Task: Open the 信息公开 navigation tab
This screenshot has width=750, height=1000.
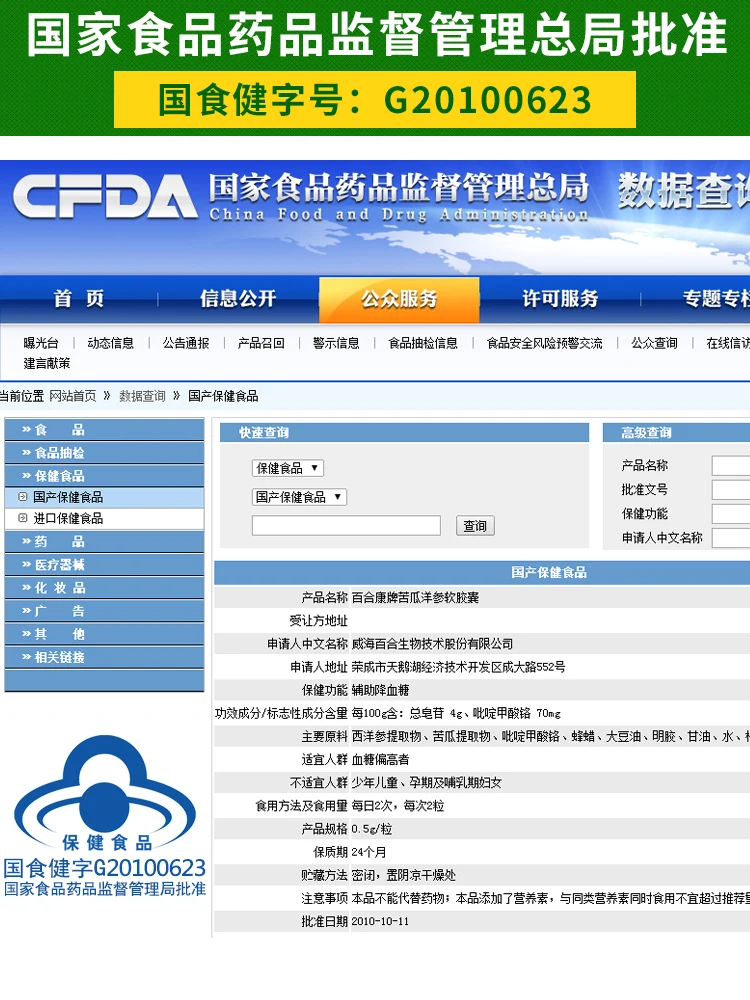Action: 238,298
